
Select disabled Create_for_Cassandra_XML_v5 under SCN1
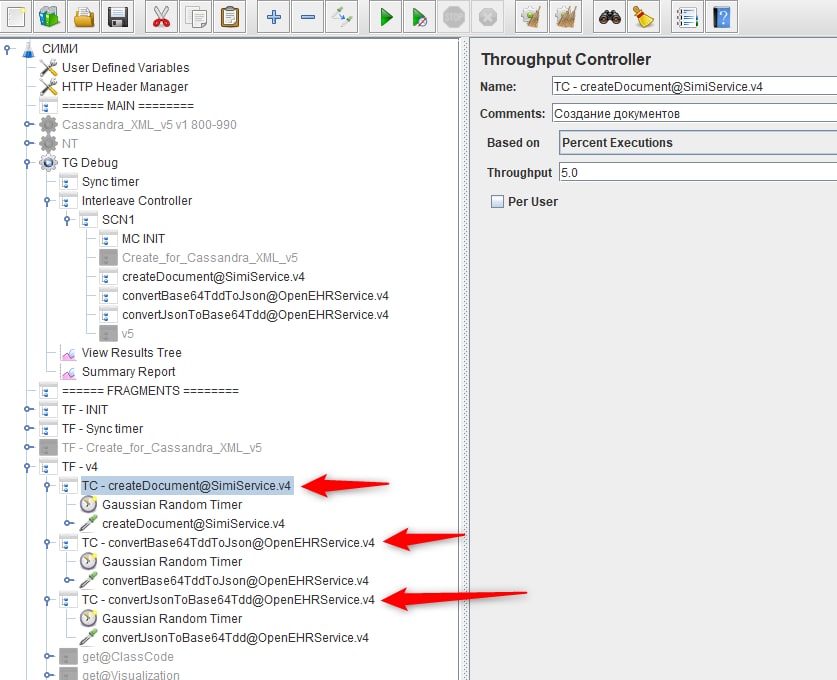tap(210, 258)
